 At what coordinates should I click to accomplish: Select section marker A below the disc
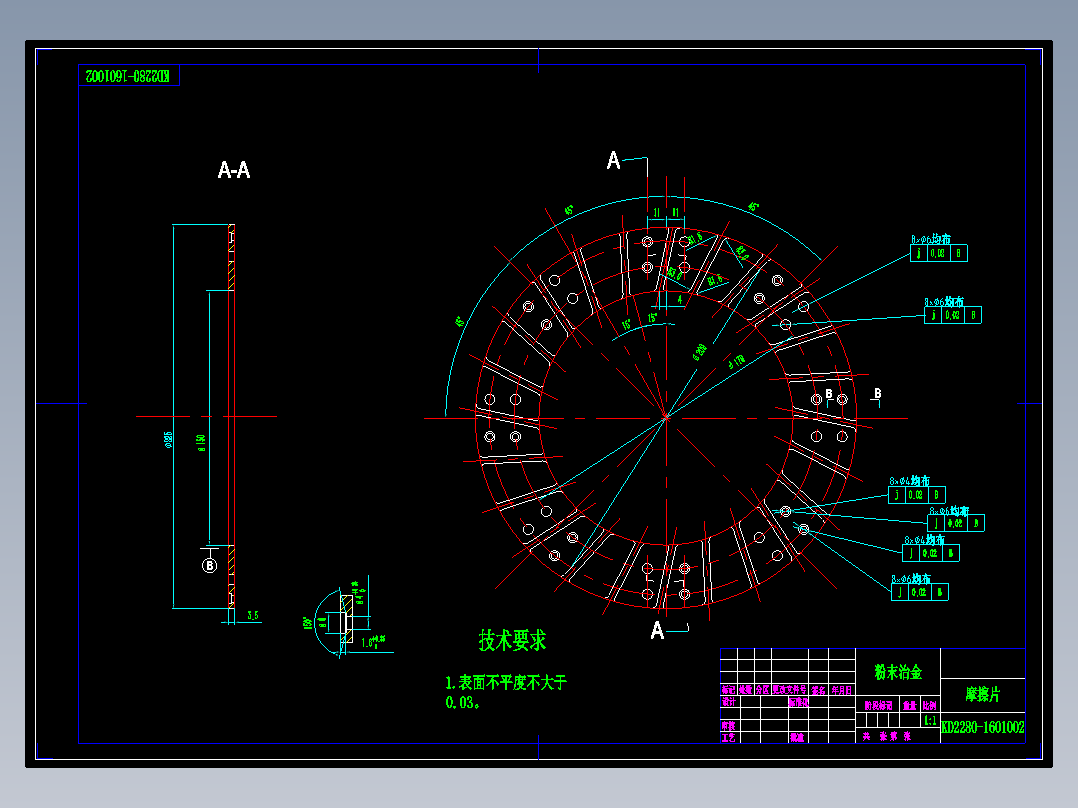(x=657, y=630)
